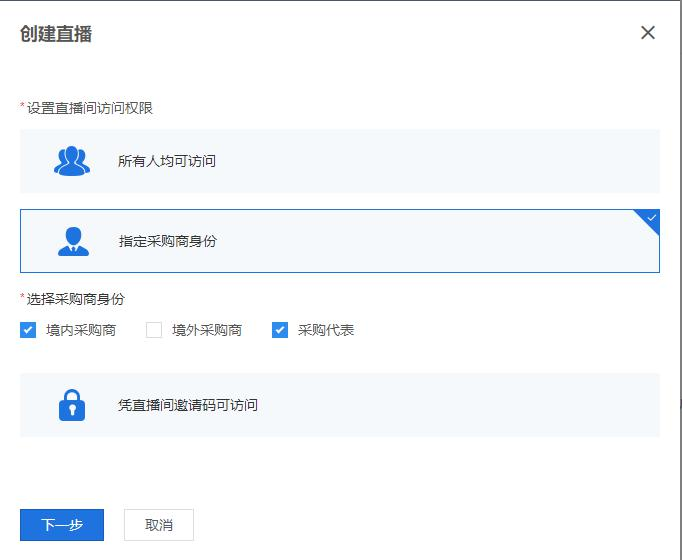Click the padlock icon for invite code access
Screen dimensions: 682x560
point(72,405)
